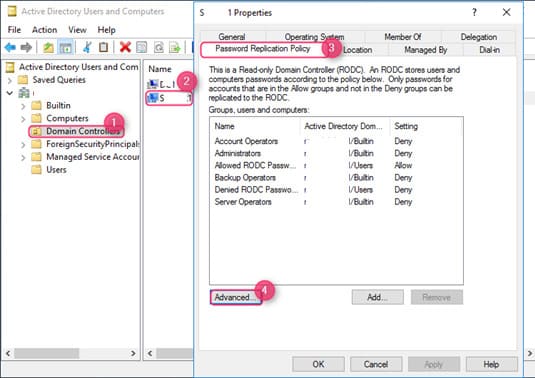Collapse the domain root tree node
Image resolution: width=535 pixels, height=378 pixels.
10,93
